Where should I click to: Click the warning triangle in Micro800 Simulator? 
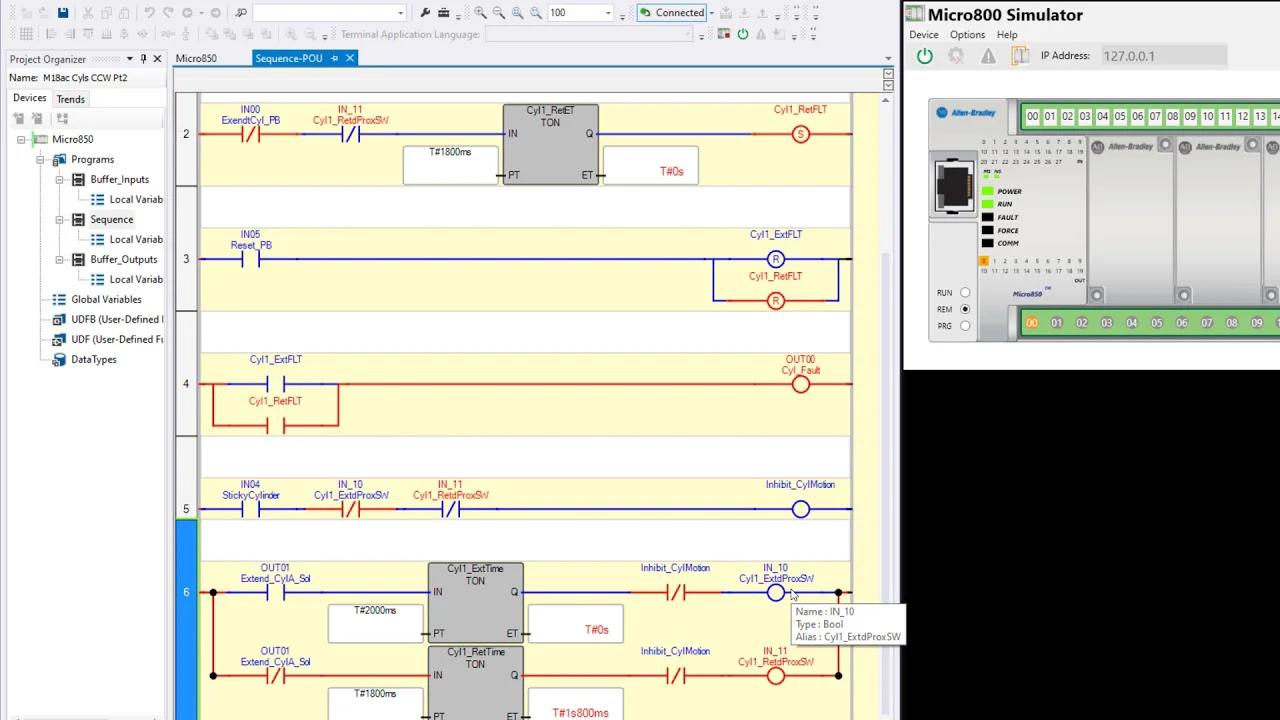tap(988, 56)
